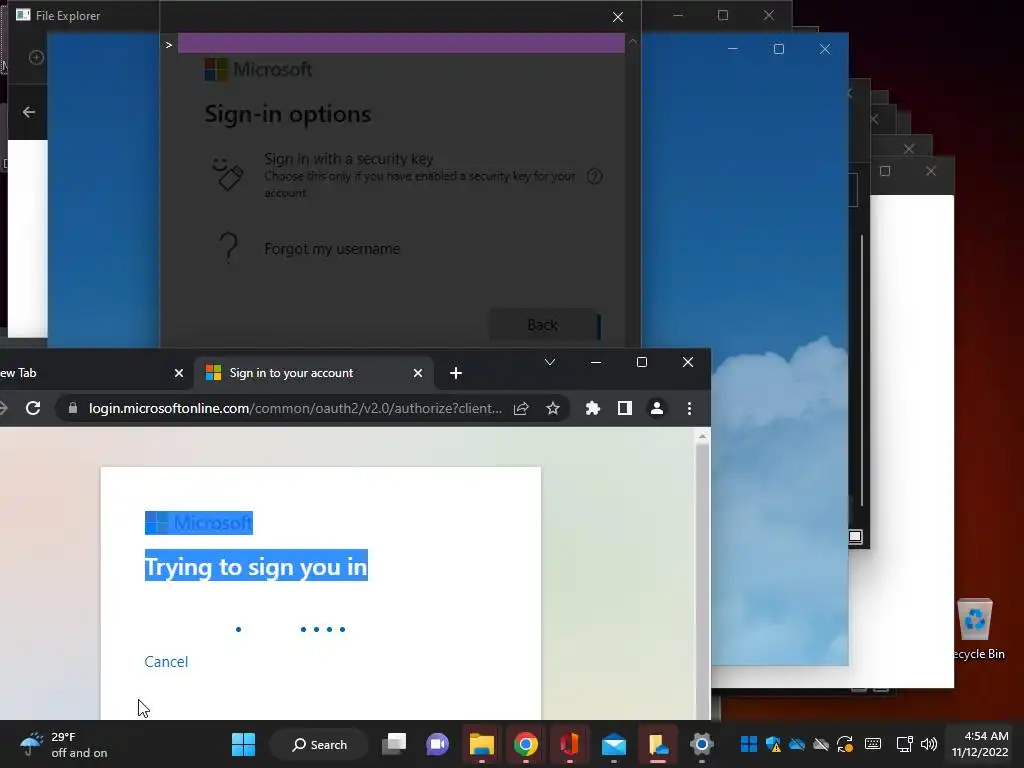
Task: Click the security key help question icon
Action: [594, 176]
